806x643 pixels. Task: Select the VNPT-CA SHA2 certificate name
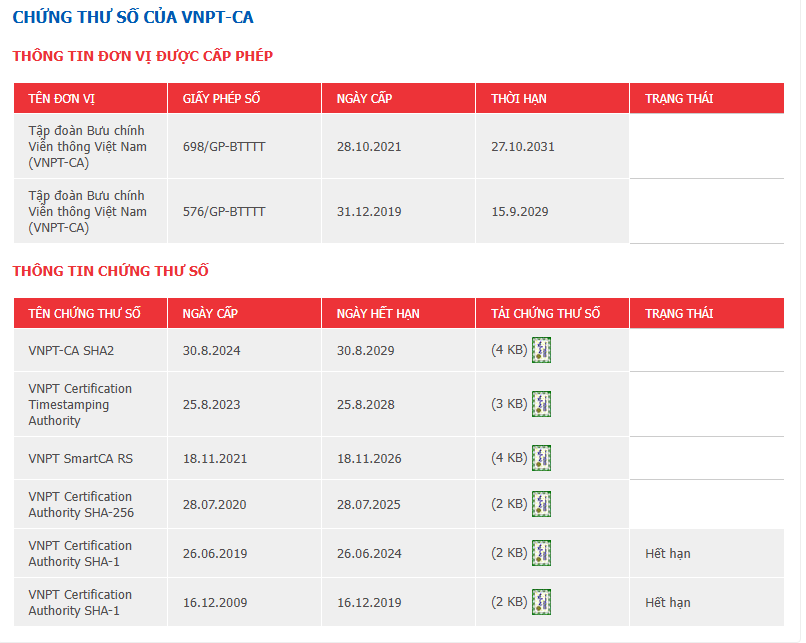coord(71,351)
